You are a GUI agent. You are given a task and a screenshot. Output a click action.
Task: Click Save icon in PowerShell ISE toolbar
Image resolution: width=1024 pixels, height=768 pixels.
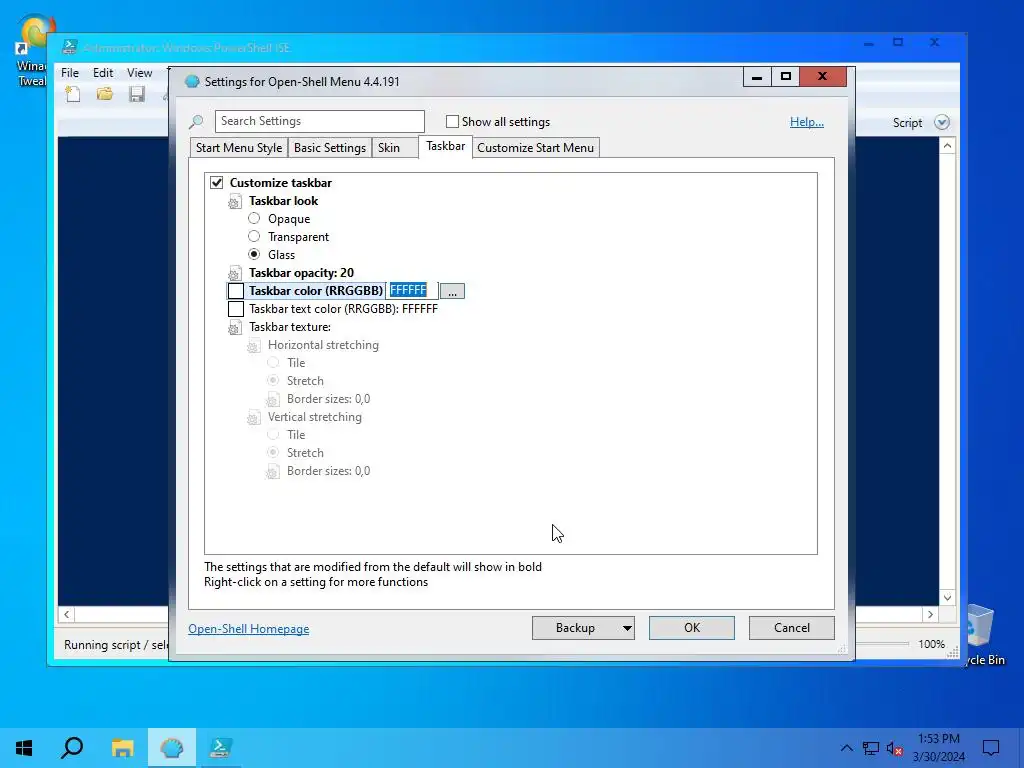(136, 95)
